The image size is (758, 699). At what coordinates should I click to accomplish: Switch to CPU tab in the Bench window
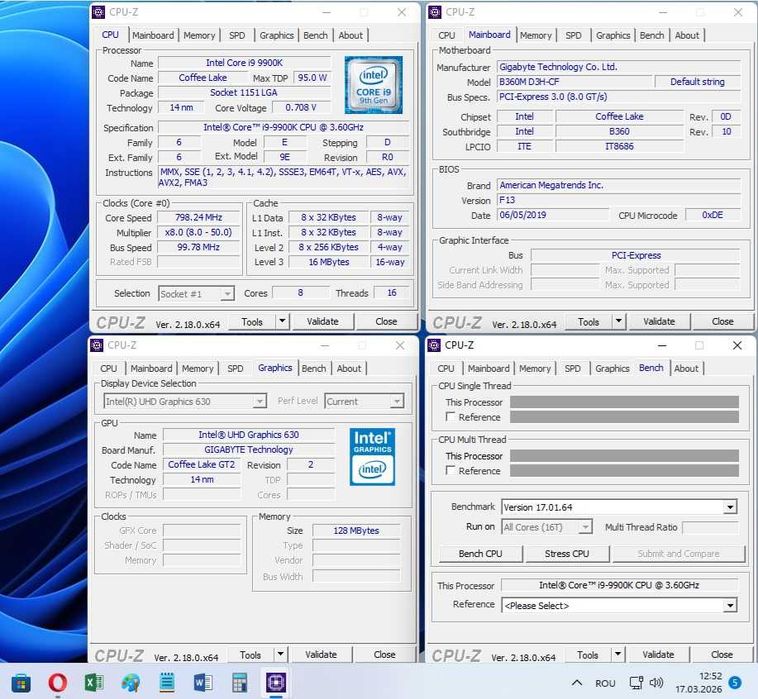pos(446,368)
